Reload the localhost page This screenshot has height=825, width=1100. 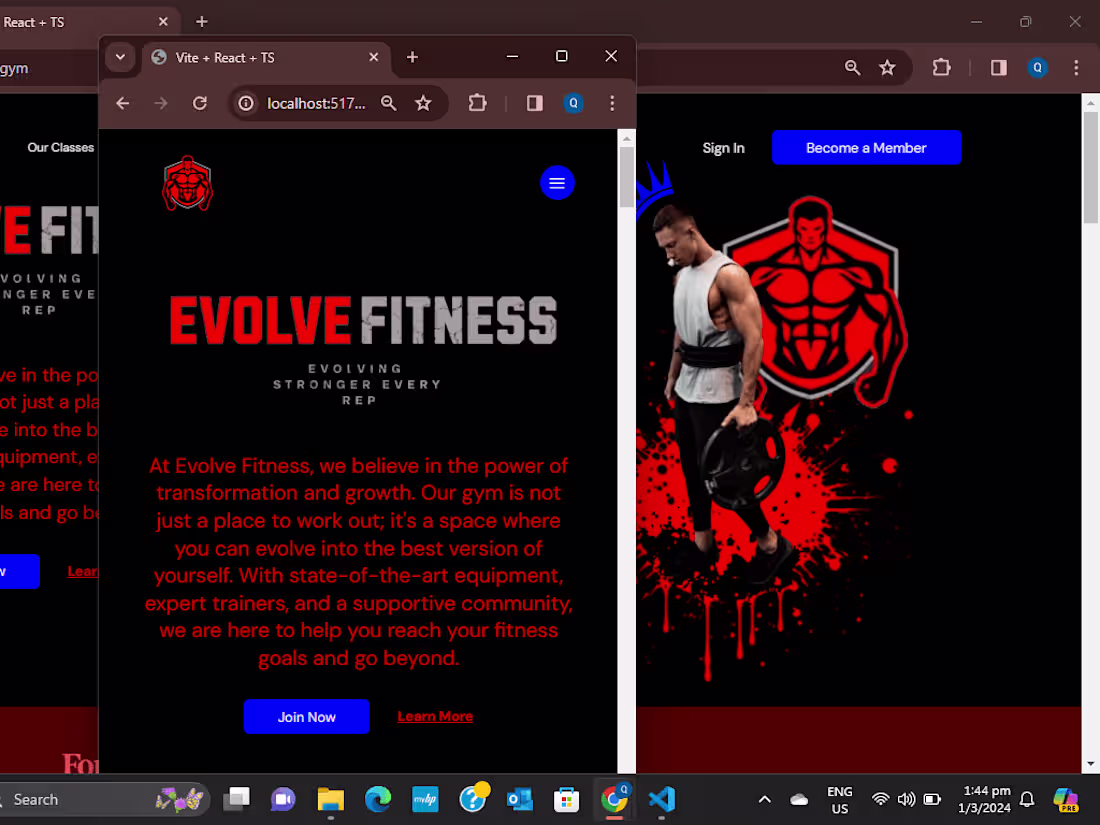coord(199,103)
